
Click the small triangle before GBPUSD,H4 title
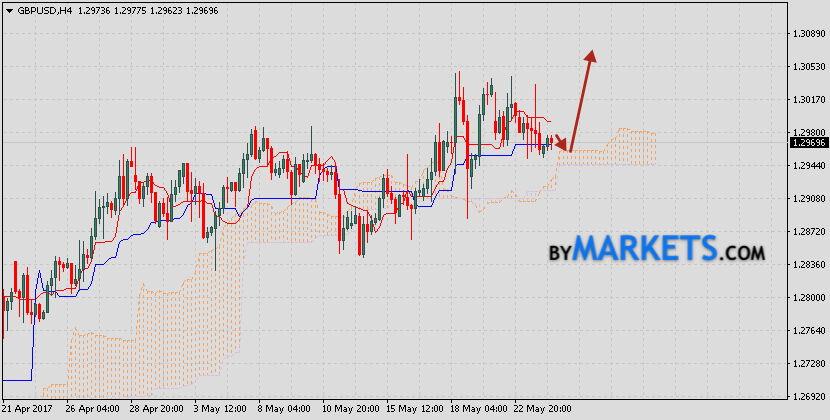(x=9, y=10)
